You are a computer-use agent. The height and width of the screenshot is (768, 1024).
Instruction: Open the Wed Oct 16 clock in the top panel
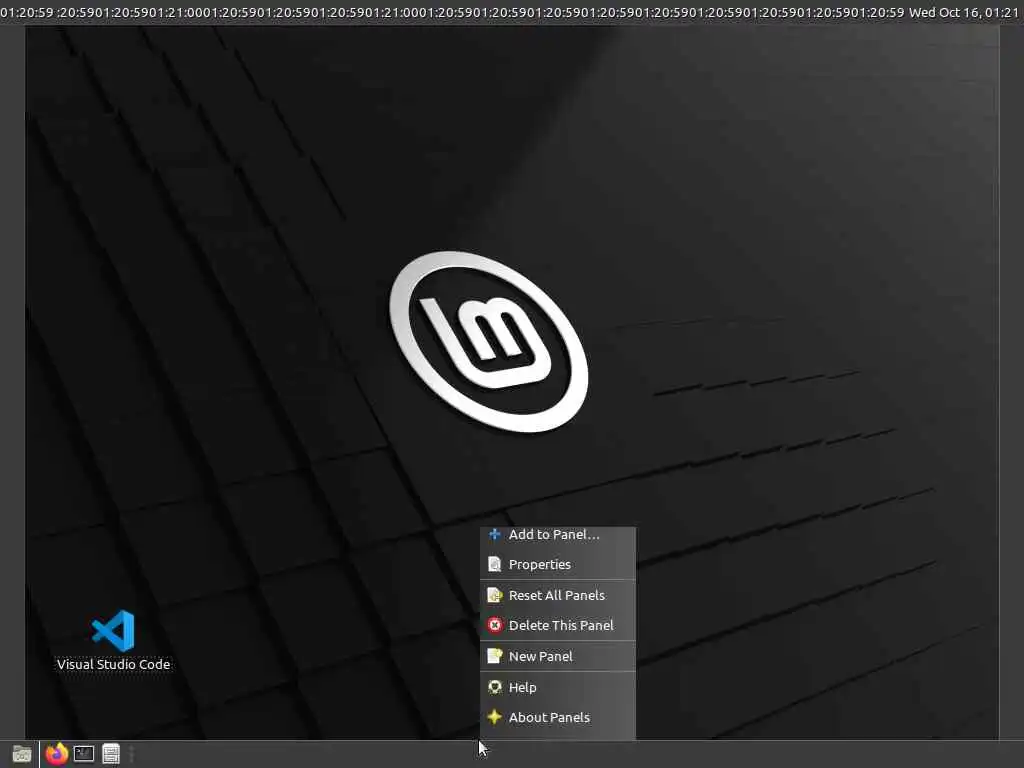[963, 12]
